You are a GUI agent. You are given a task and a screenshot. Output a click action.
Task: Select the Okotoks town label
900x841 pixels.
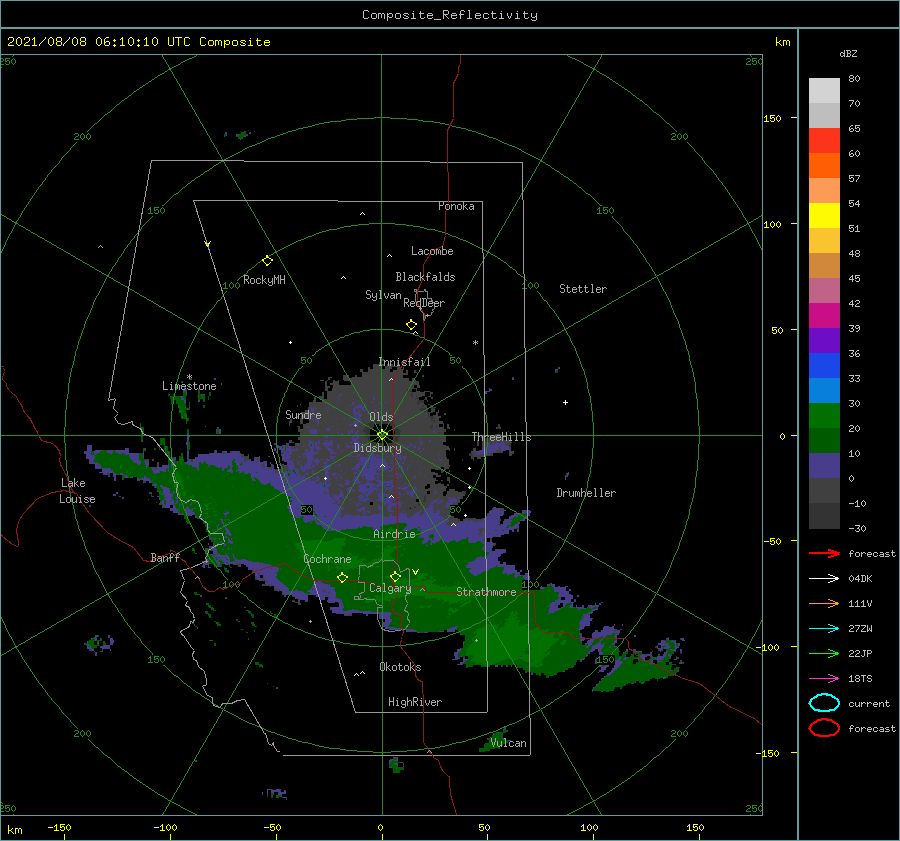pos(400,667)
